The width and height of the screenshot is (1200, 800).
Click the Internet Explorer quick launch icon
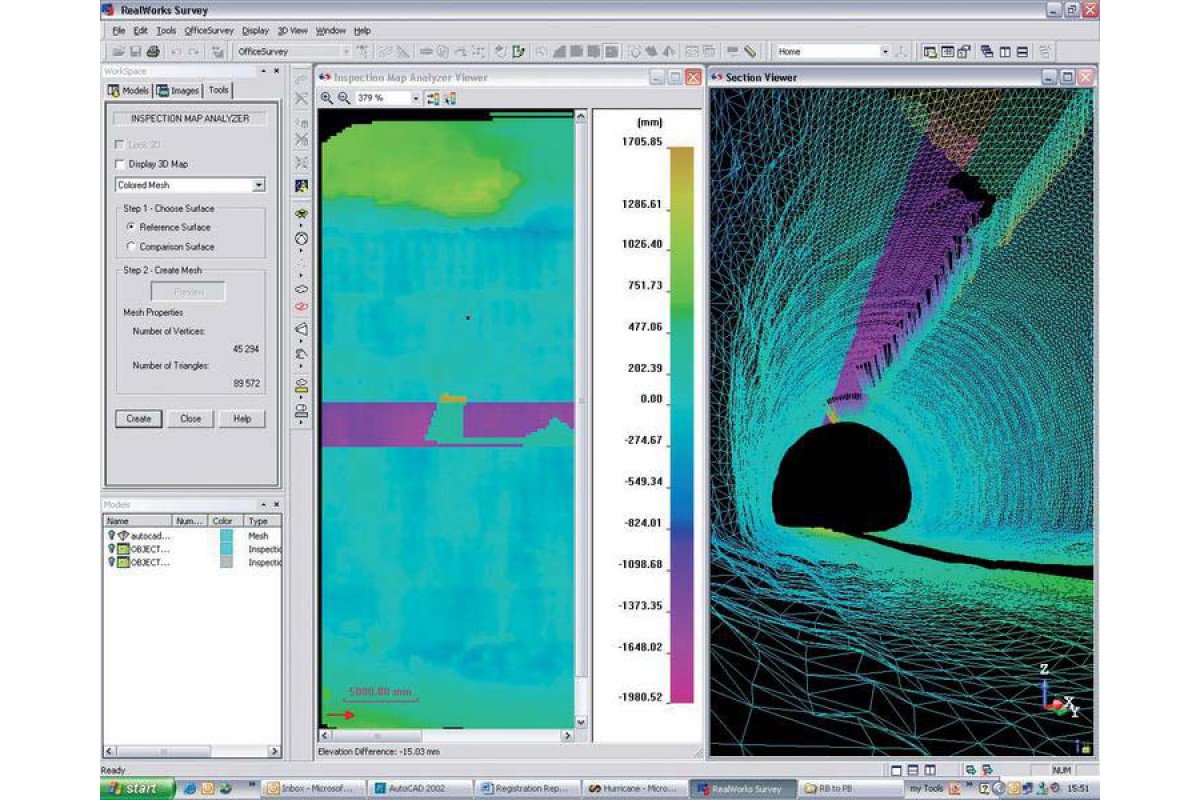coord(189,789)
